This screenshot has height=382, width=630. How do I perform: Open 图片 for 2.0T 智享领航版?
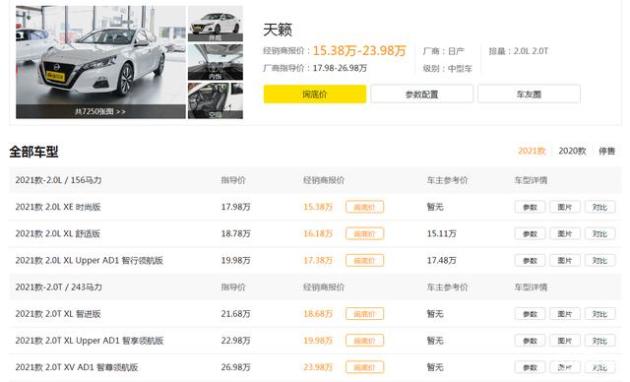click(565, 341)
